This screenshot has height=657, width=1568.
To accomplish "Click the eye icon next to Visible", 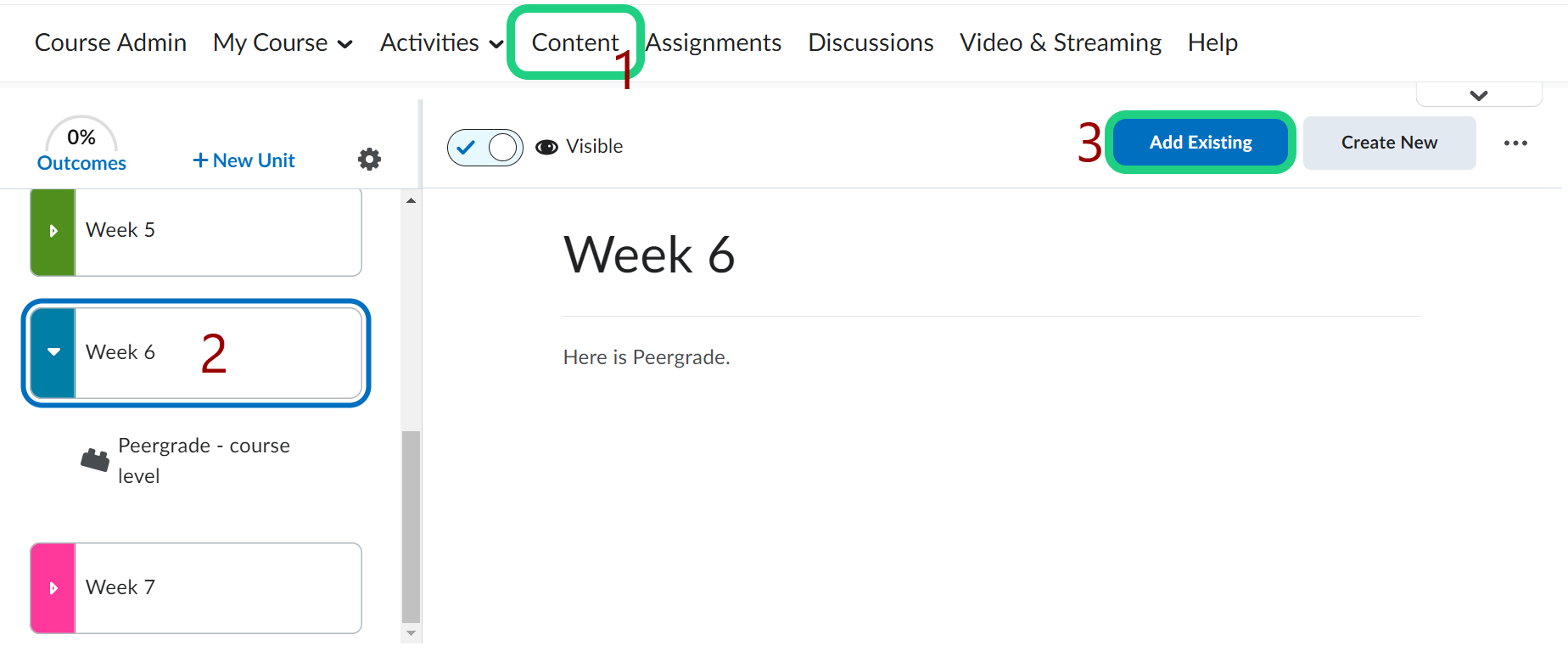I will (x=547, y=147).
